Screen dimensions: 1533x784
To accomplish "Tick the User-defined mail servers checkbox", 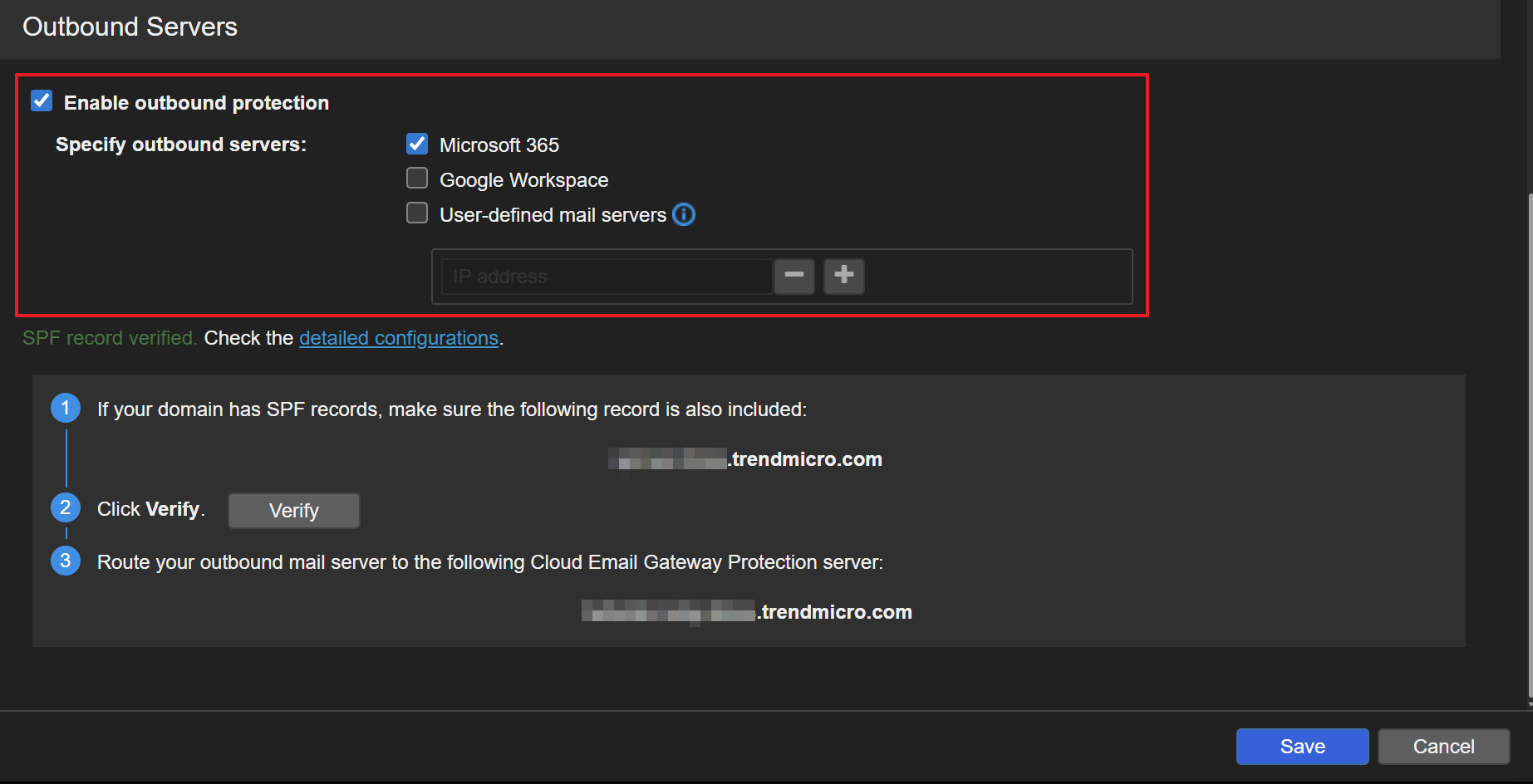I will coord(417,214).
